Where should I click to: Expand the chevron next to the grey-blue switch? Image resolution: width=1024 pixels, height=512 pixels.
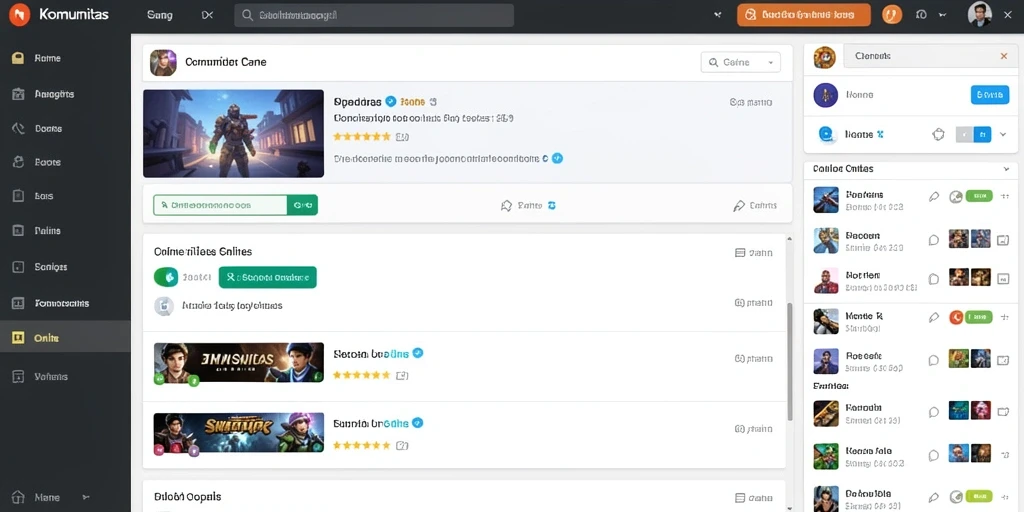1003,135
